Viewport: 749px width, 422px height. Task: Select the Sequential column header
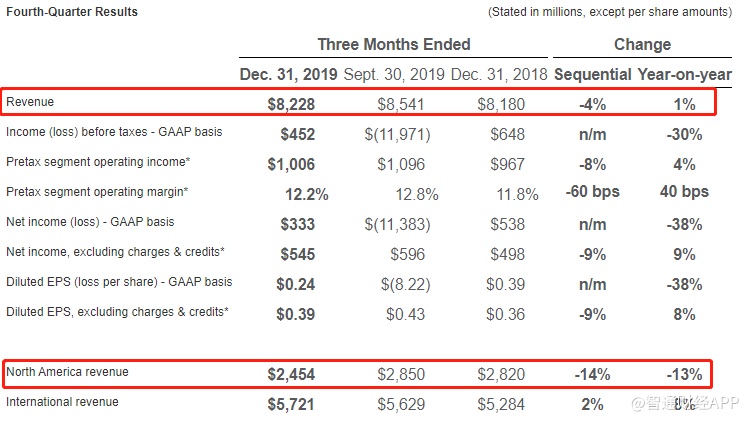[x=592, y=74]
